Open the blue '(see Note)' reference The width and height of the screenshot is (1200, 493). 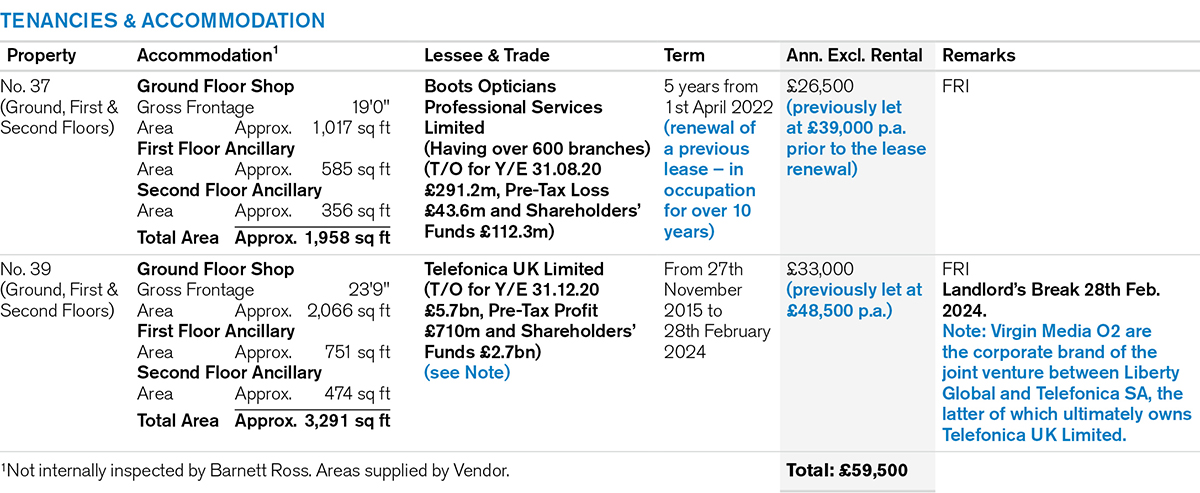[467, 372]
